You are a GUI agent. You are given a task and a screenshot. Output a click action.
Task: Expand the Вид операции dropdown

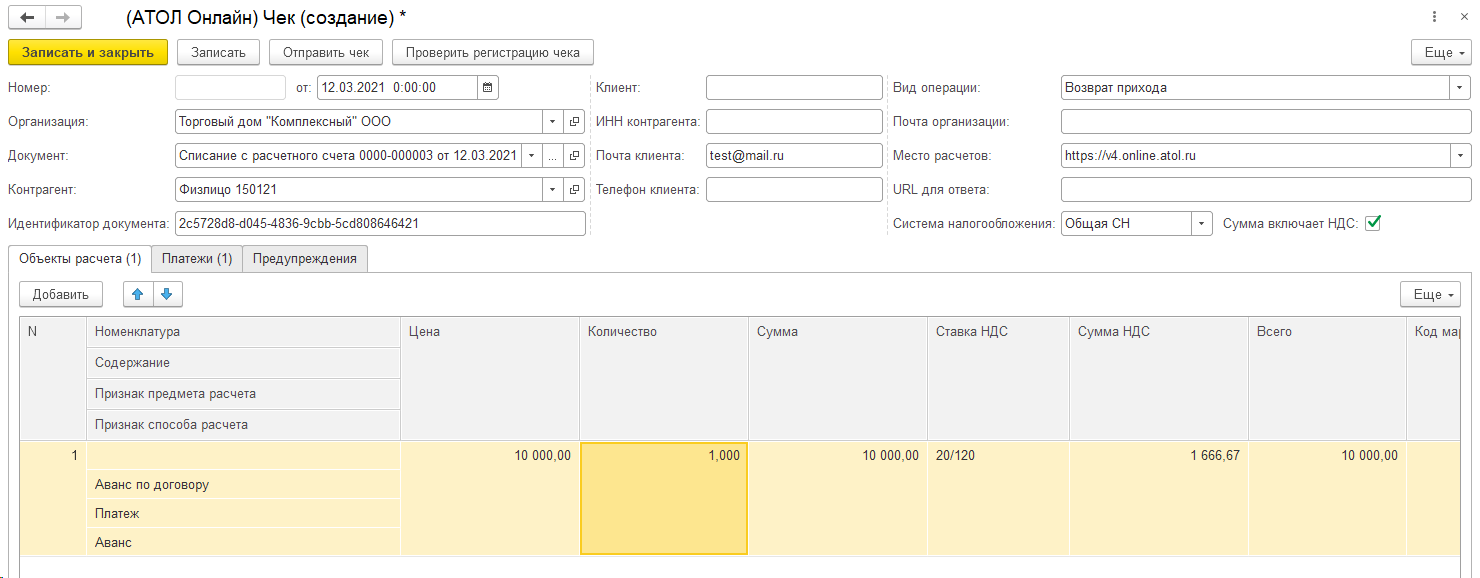click(1460, 88)
